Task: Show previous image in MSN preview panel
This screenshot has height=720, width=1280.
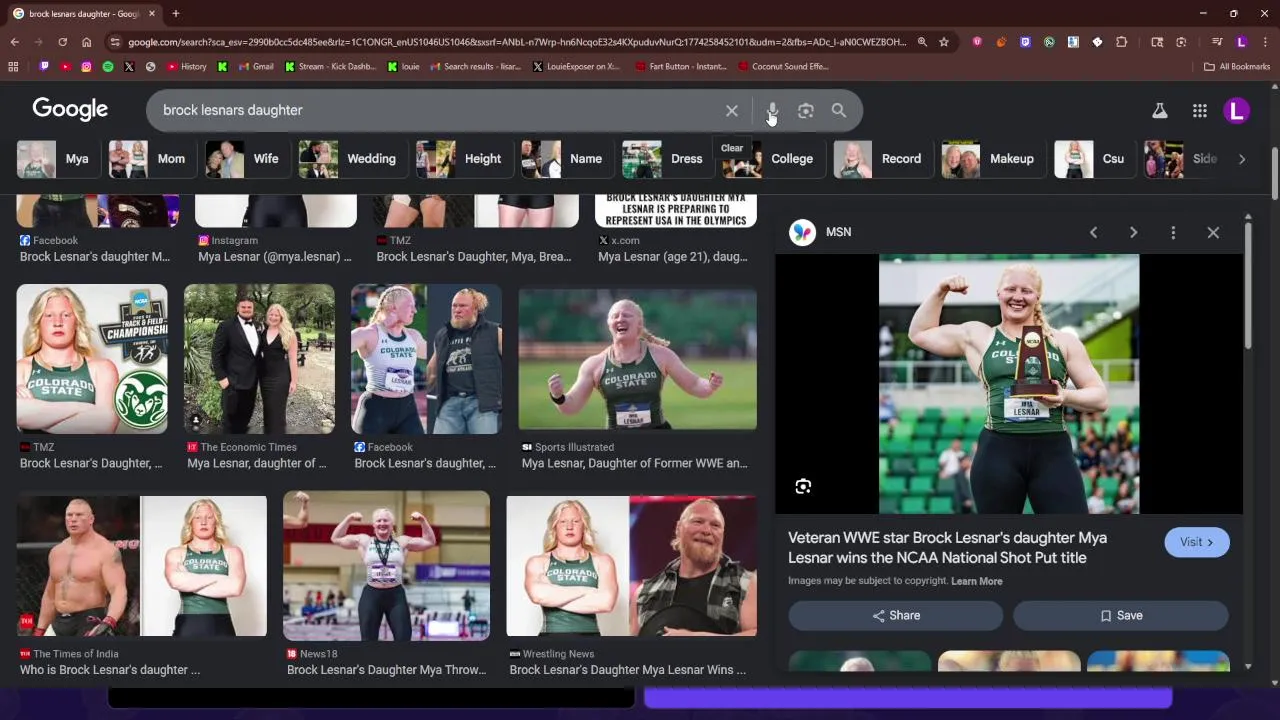Action: (1093, 232)
